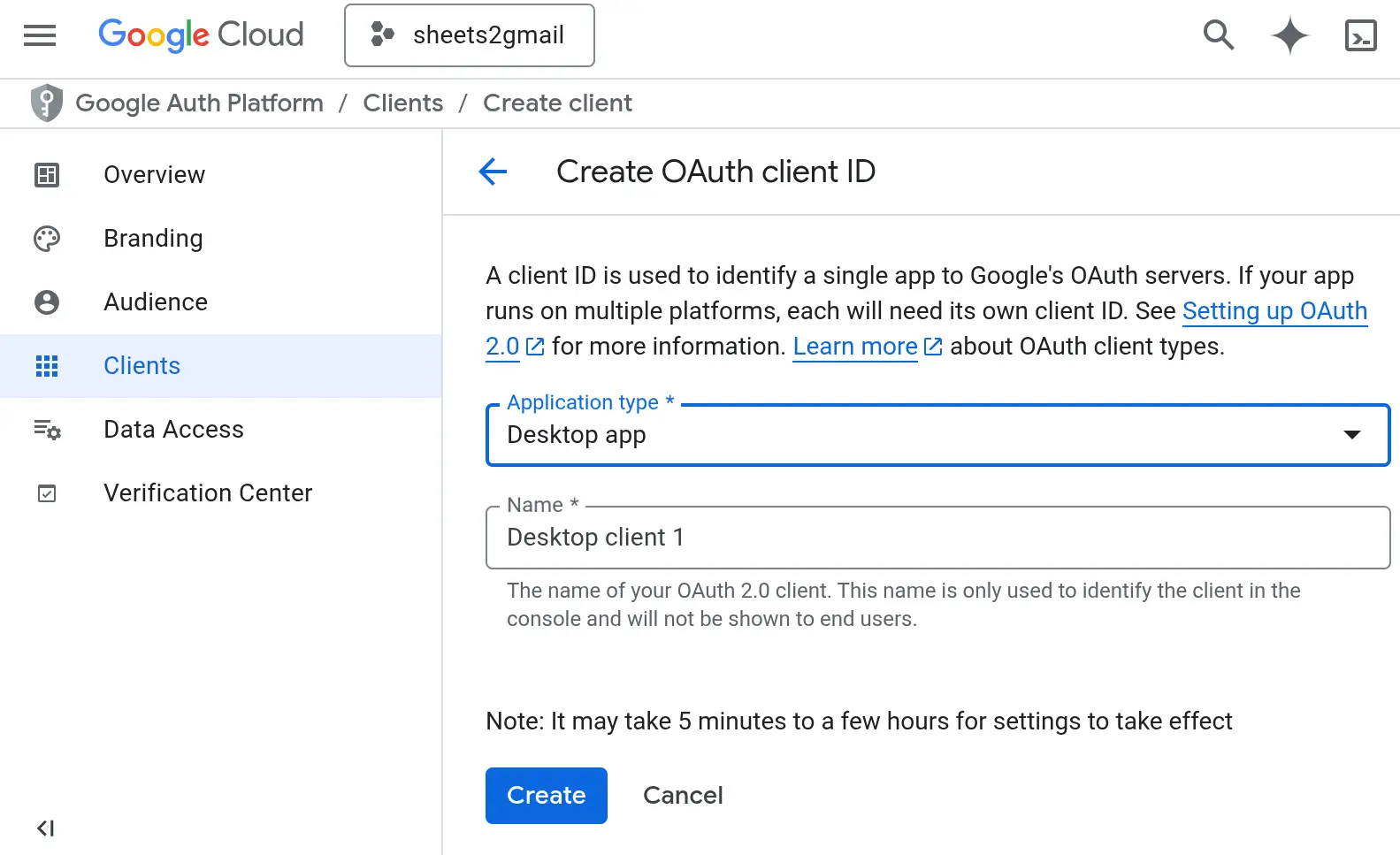Open the Branding section
Screen dimensions: 1400x855
pyautogui.click(x=153, y=239)
